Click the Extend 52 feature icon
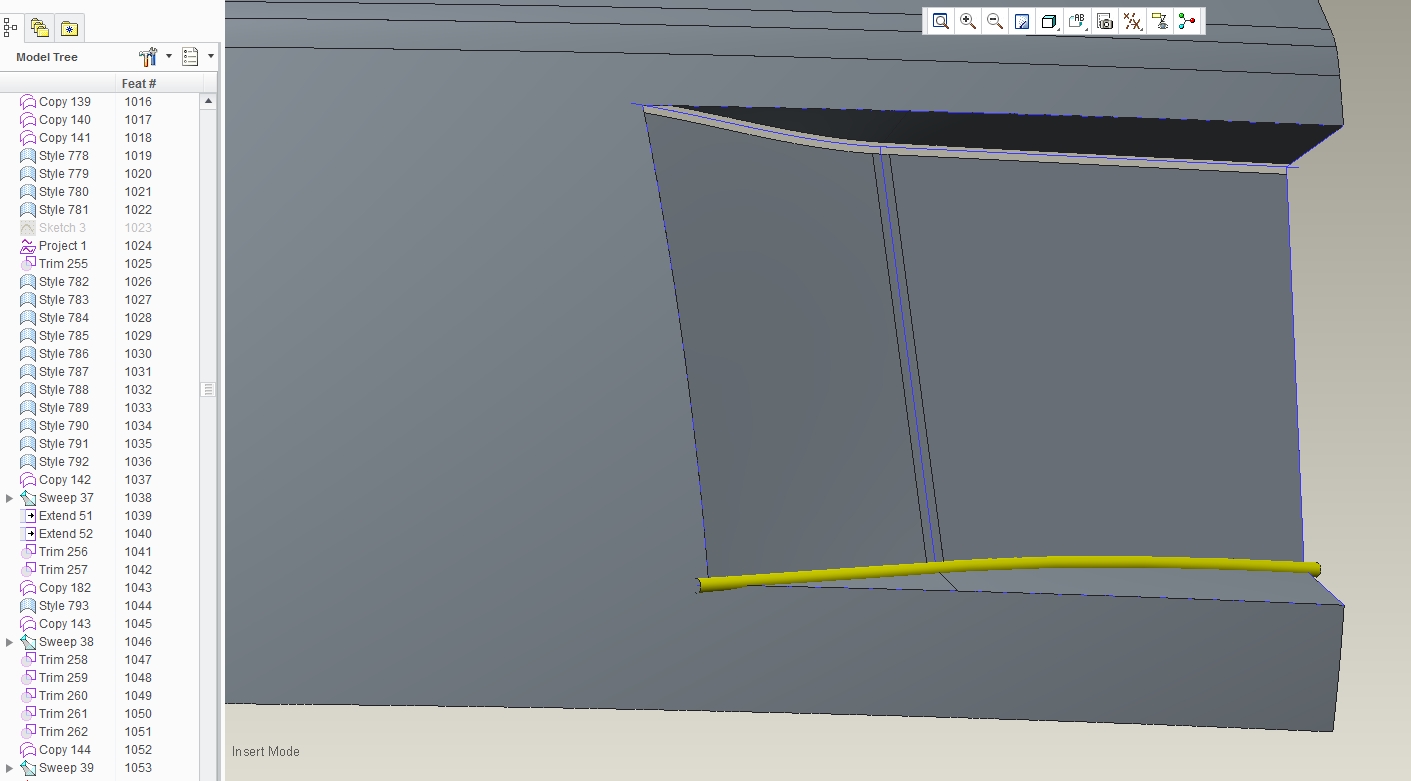Viewport: 1411px width, 781px height. (x=28, y=534)
